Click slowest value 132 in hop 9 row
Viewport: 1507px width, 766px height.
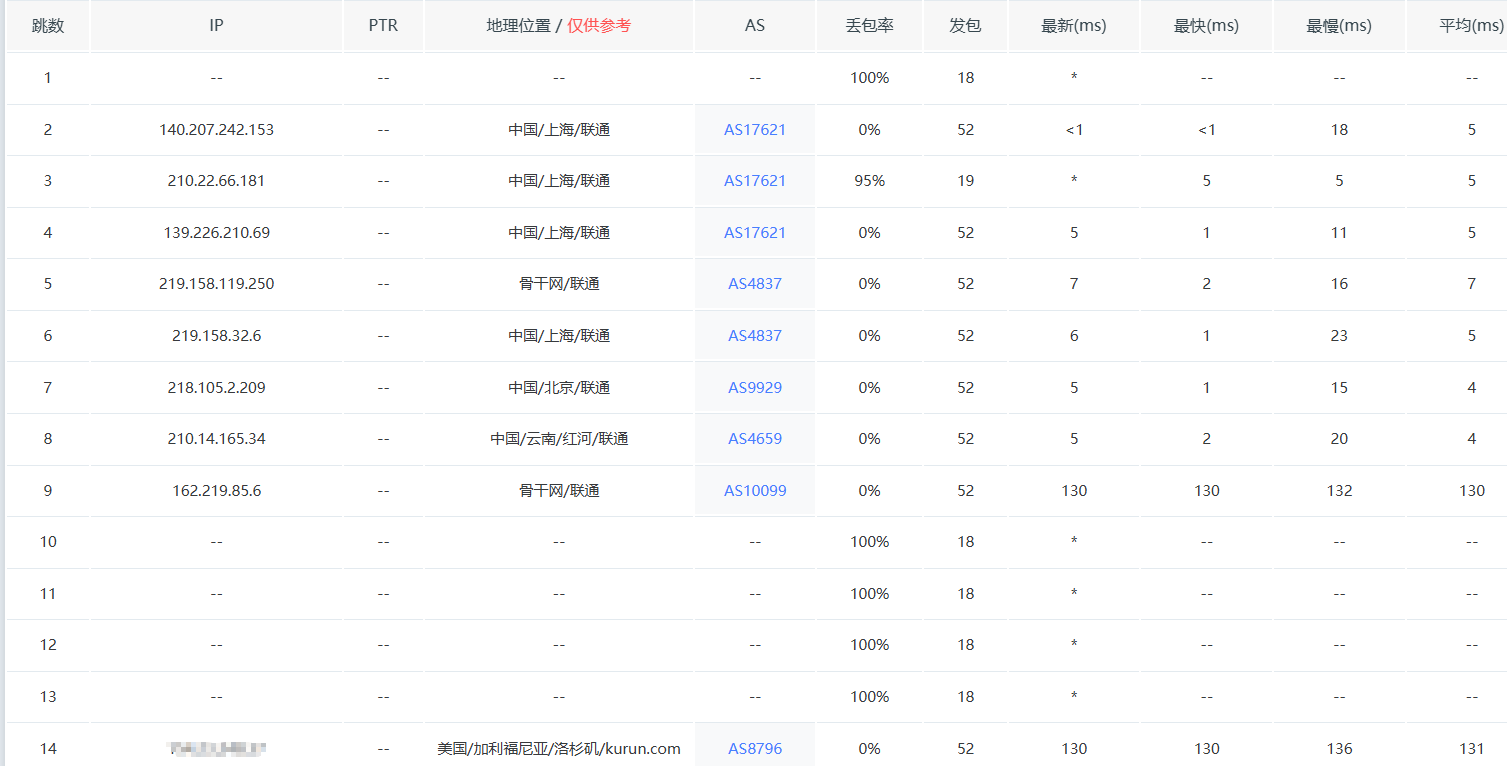(x=1339, y=491)
